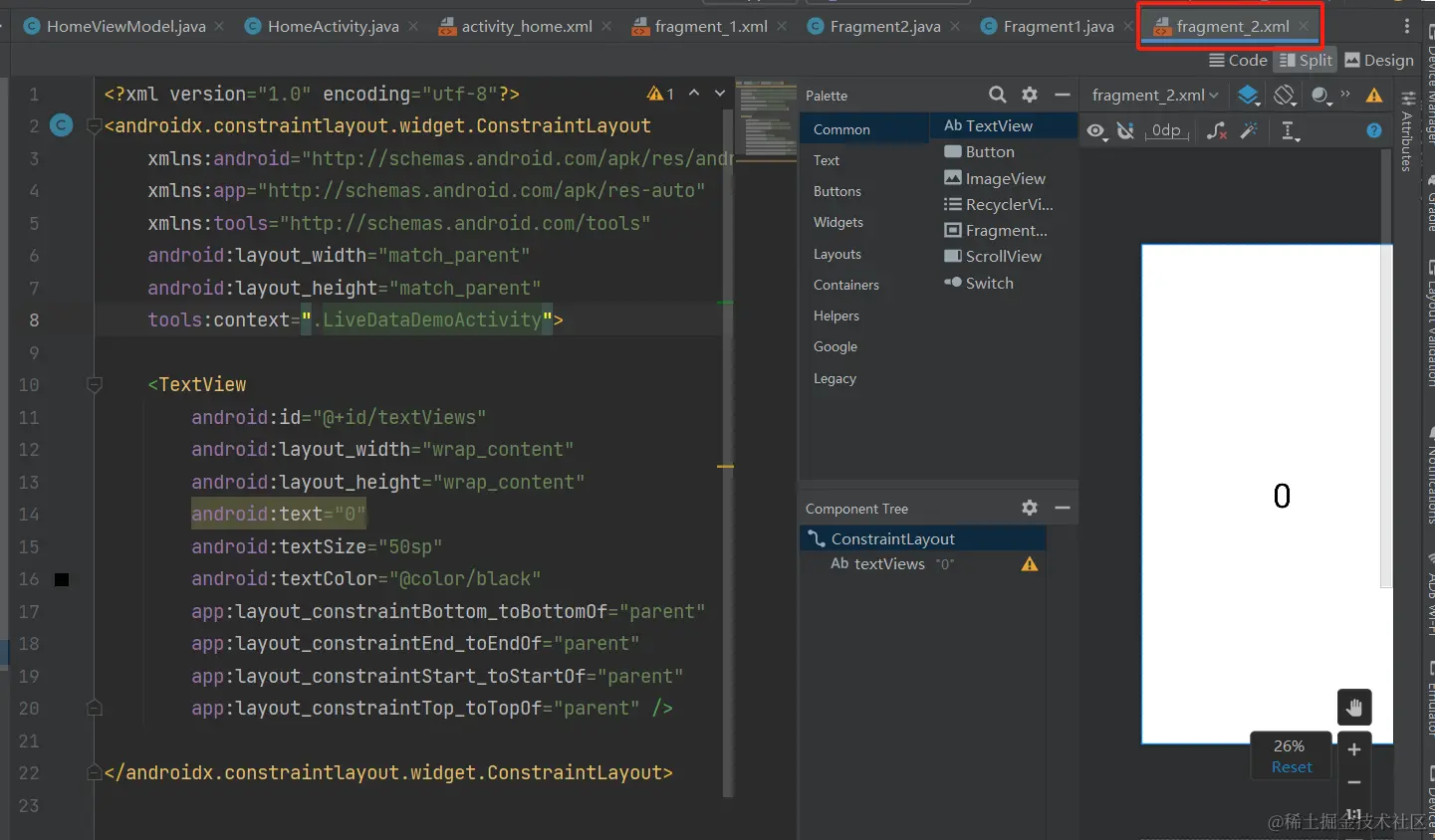Select the Google palette category

click(x=864, y=346)
